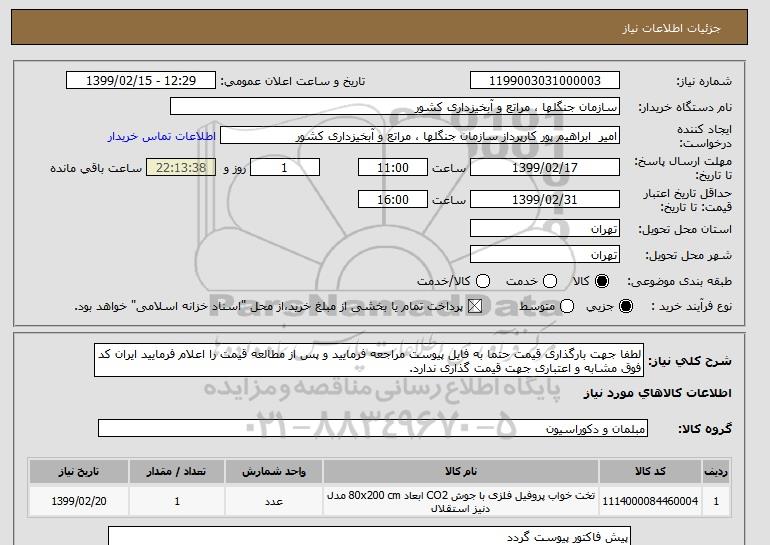The image size is (770, 545).
Task: Click the ساعت باقی مانده label
Action: (96, 168)
